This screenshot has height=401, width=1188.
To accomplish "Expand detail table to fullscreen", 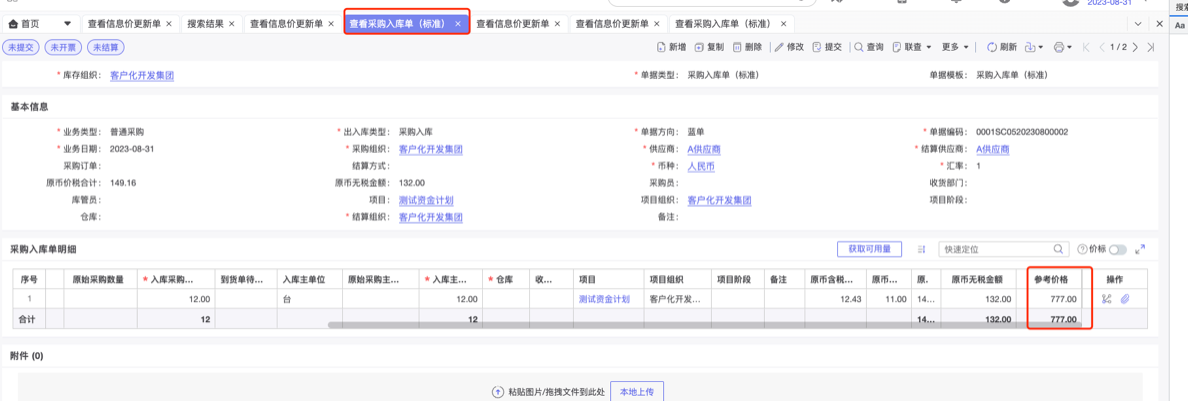I will (x=1140, y=249).
